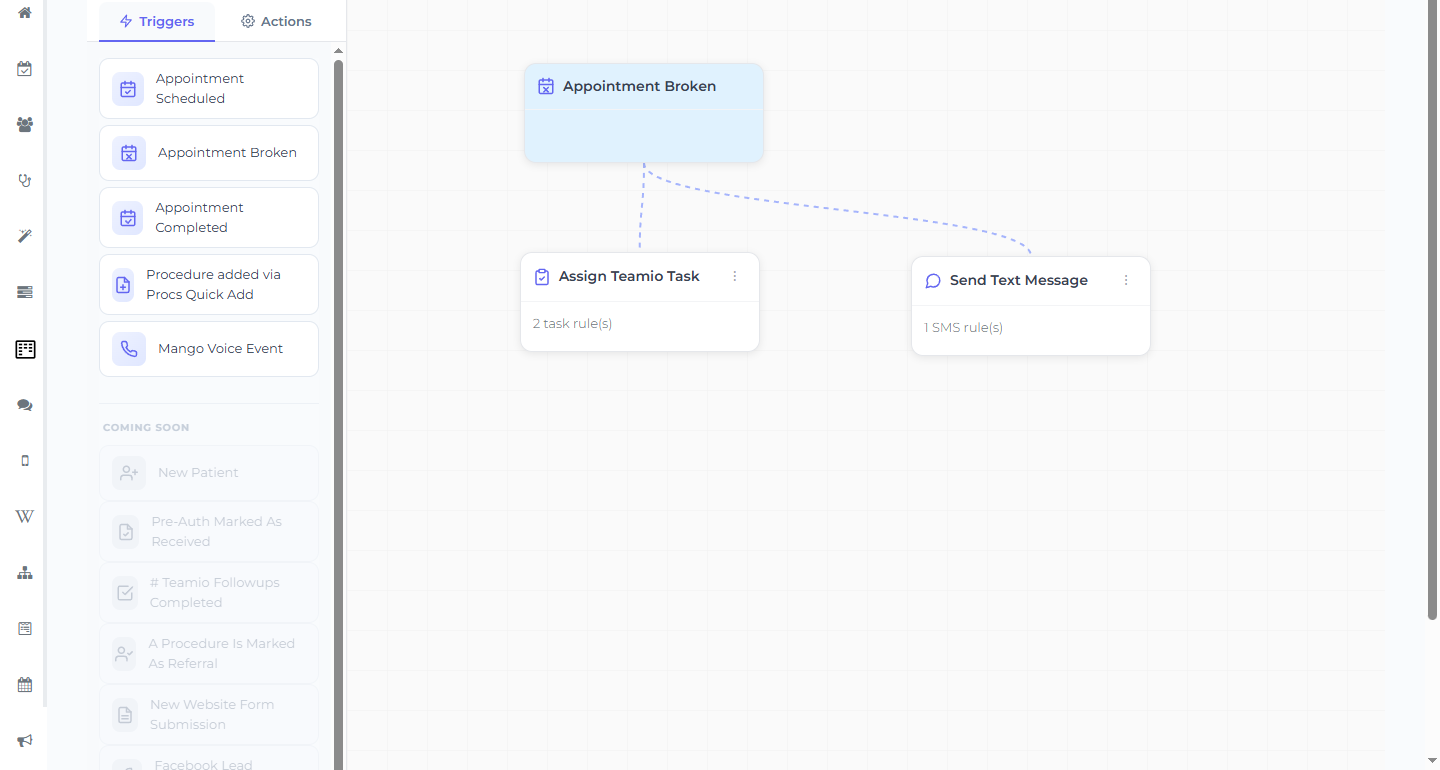
Task: Open the list form icon in sidebar
Action: (x=25, y=629)
